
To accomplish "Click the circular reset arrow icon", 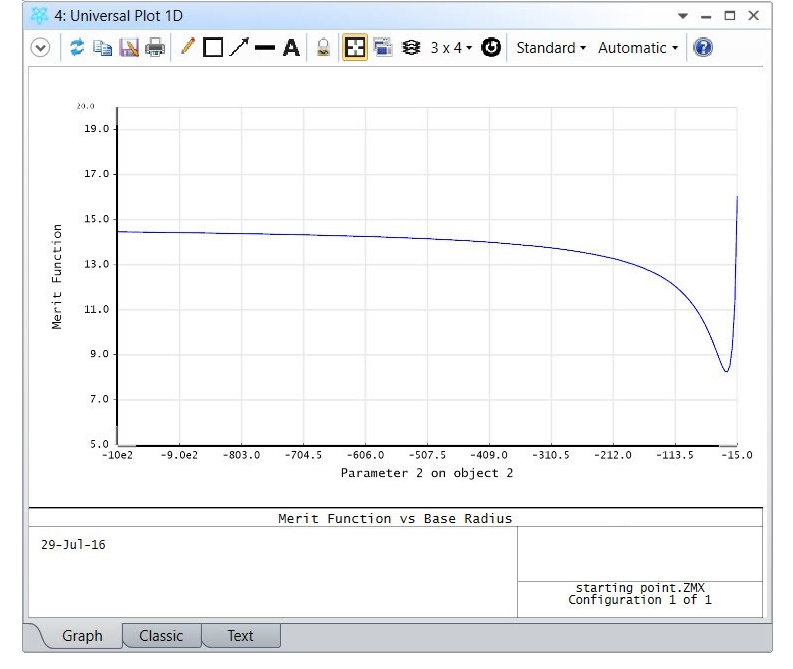I will pyautogui.click(x=491, y=48).
